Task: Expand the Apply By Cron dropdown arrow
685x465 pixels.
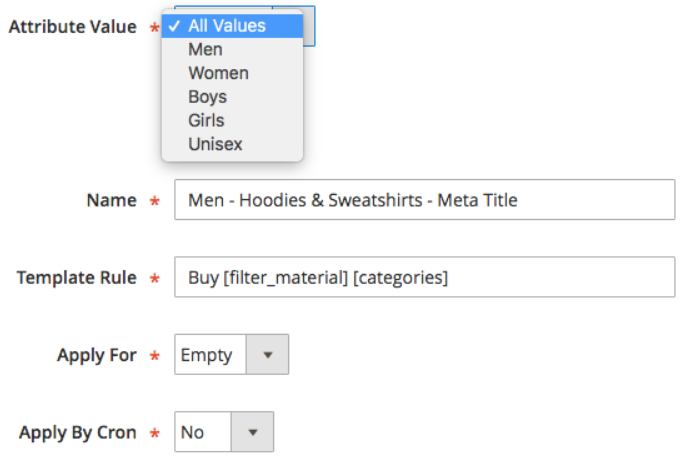Action: (x=252, y=433)
